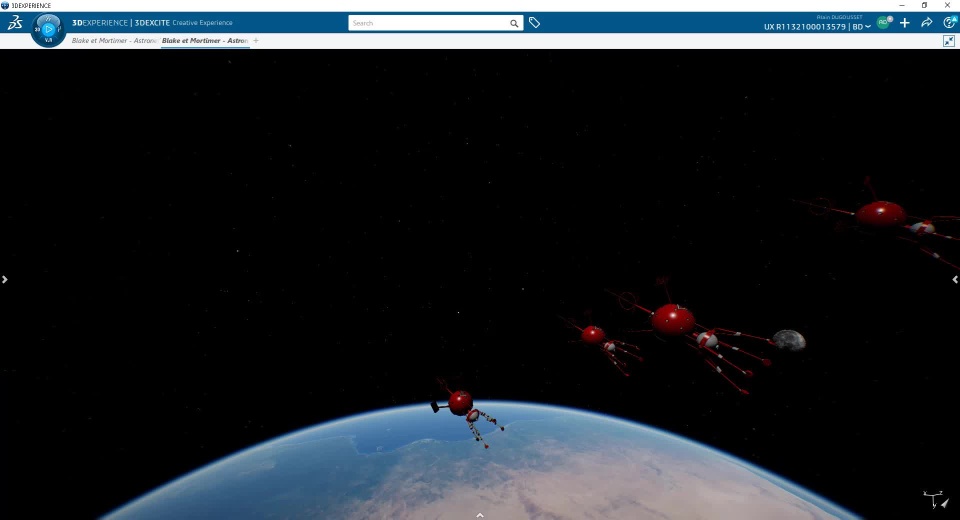The width and height of the screenshot is (960, 520).
Task: Open the tag (6WTags) icon
Action: (x=534, y=23)
